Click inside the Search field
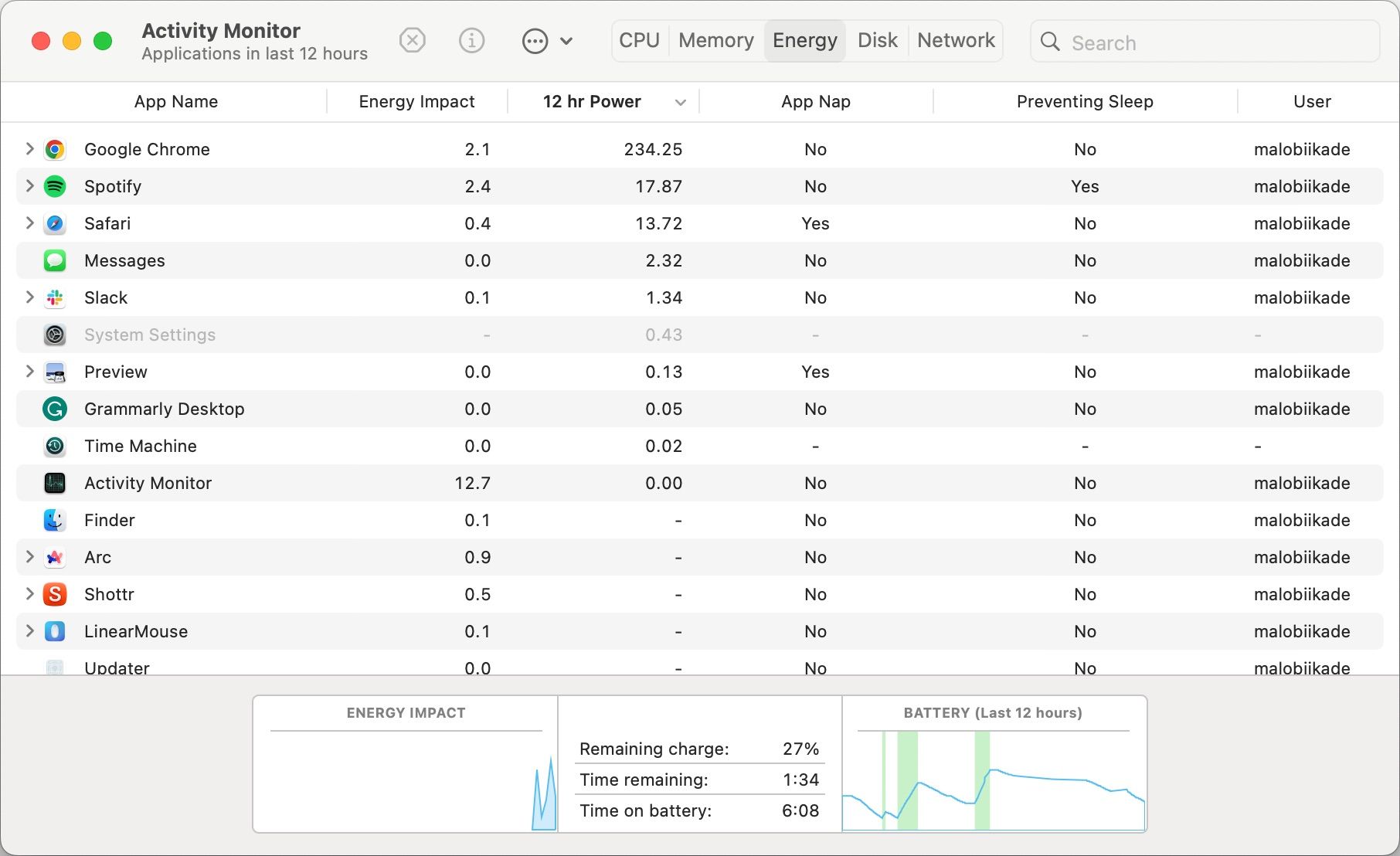The width and height of the screenshot is (1400, 856). (1205, 42)
